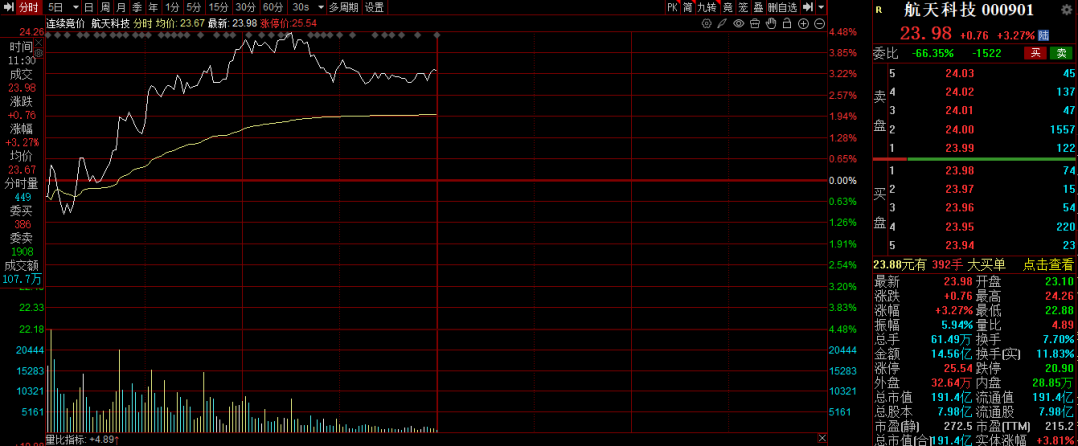The image size is (1078, 446).
Task: Switch to the 15分 period tab
Action: pos(218,7)
